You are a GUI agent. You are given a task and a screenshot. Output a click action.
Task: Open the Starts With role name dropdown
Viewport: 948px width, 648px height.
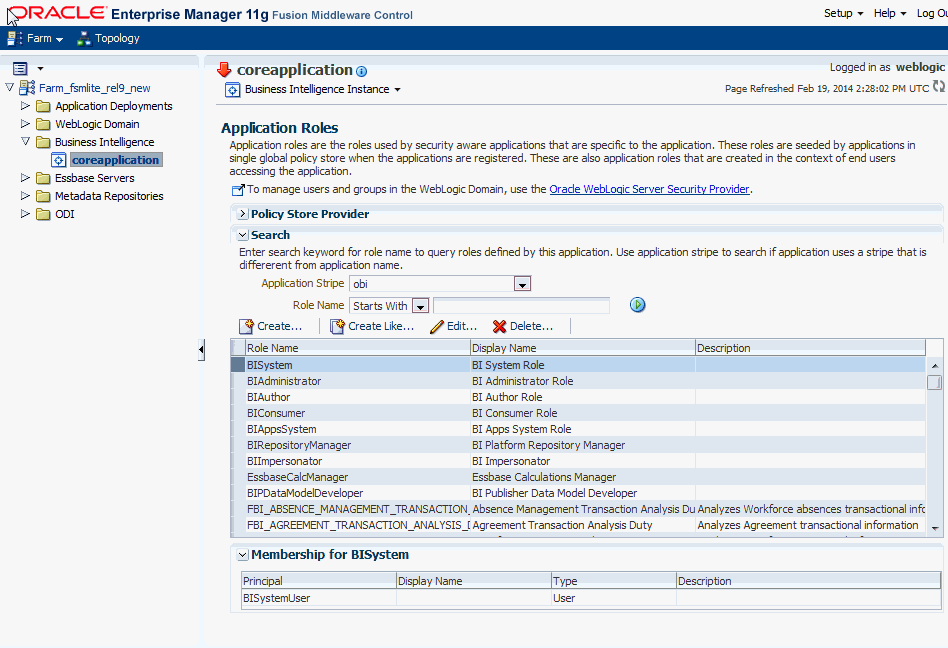420,306
